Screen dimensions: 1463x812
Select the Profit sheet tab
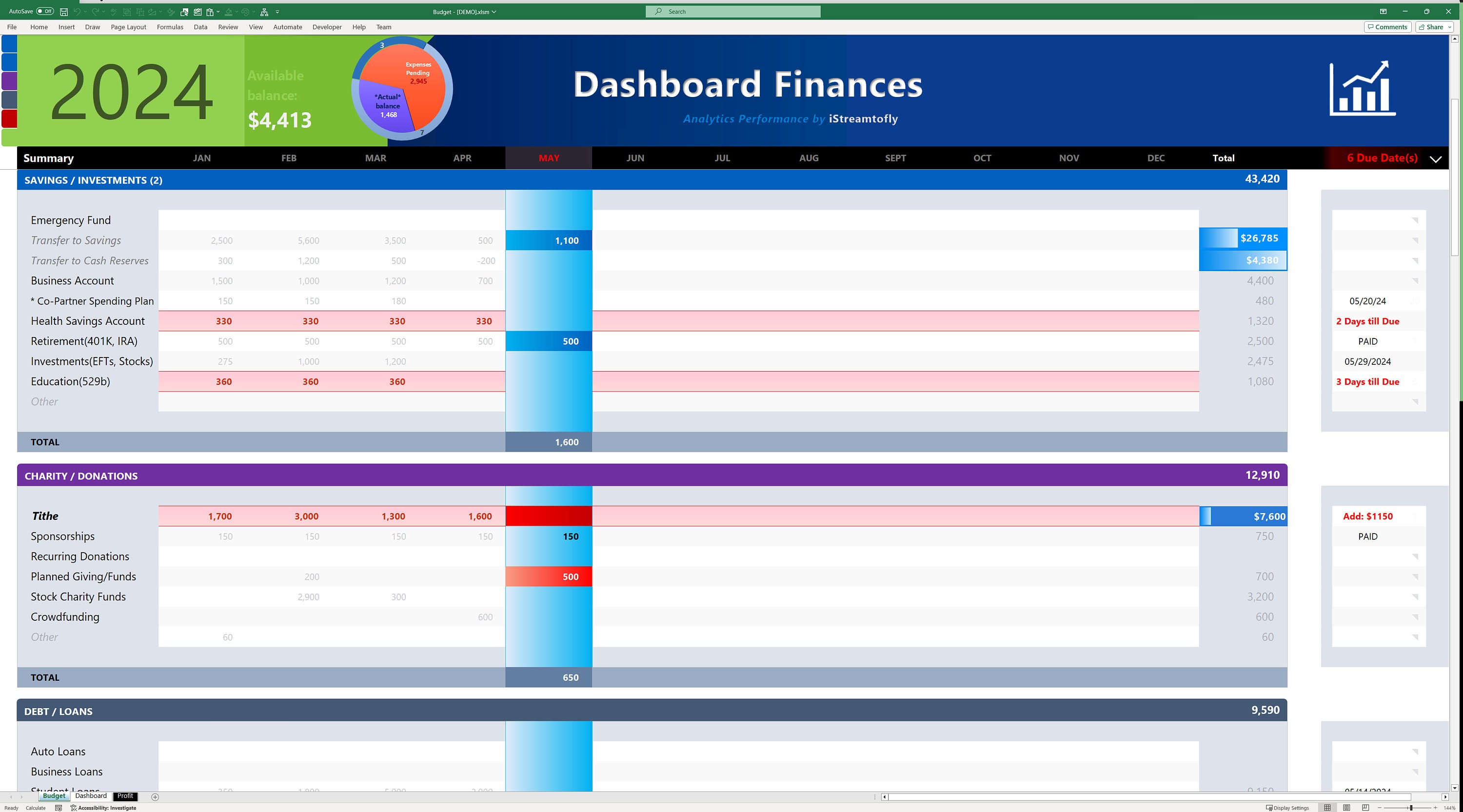tap(125, 796)
